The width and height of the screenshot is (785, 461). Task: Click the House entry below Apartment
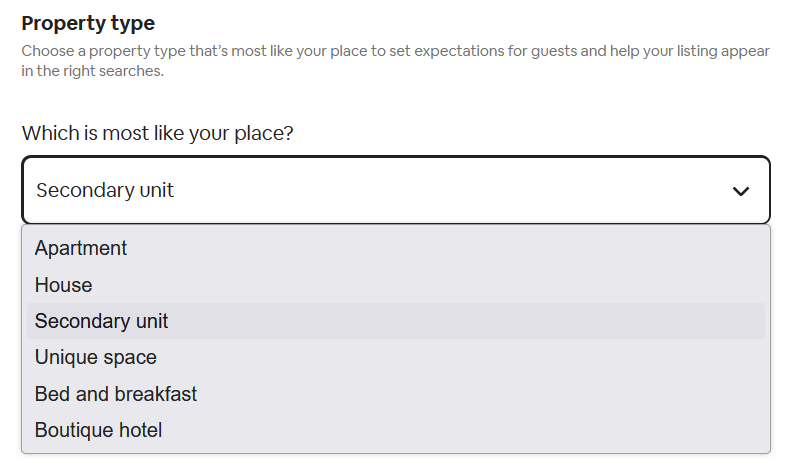(x=63, y=285)
